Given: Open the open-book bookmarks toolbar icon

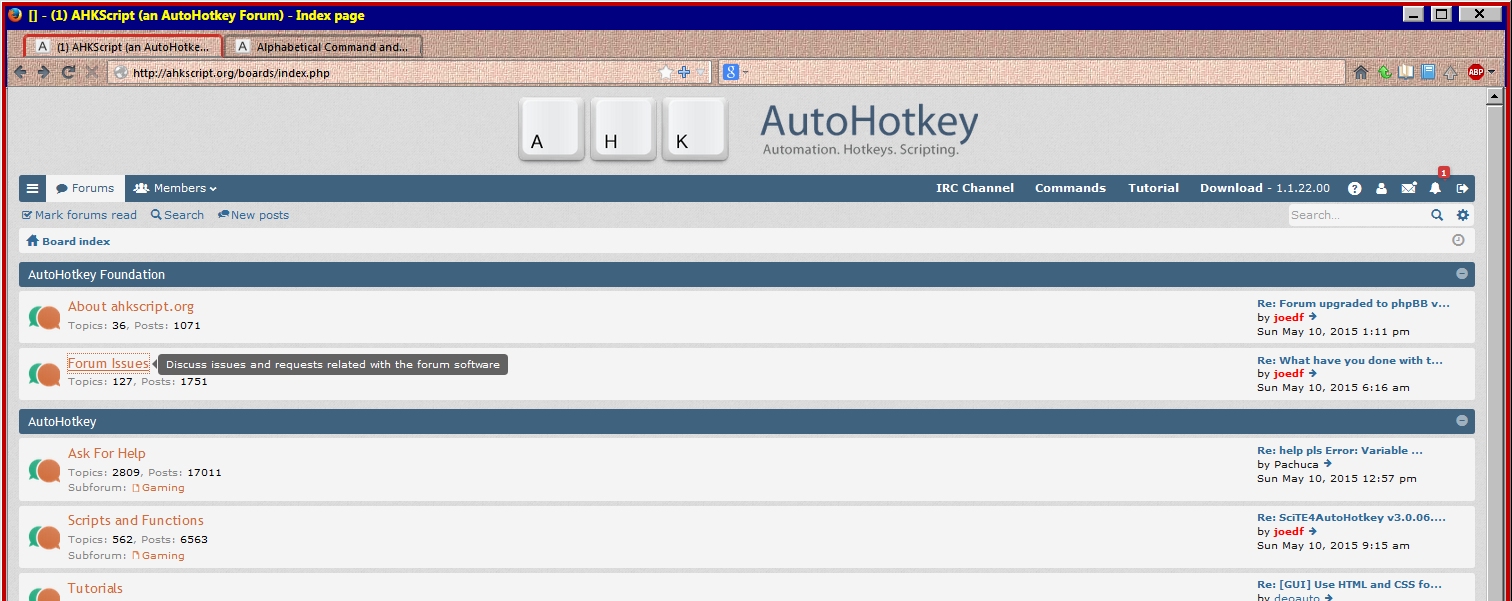Looking at the screenshot, I should coord(1406,72).
